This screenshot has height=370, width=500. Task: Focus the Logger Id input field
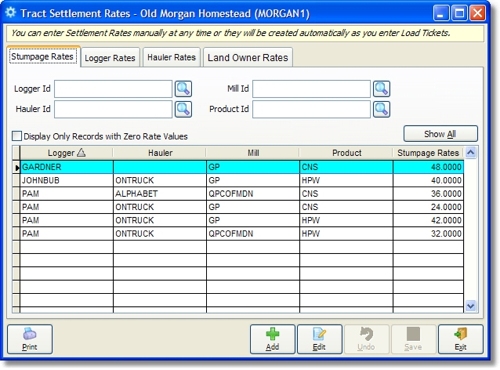(113, 89)
